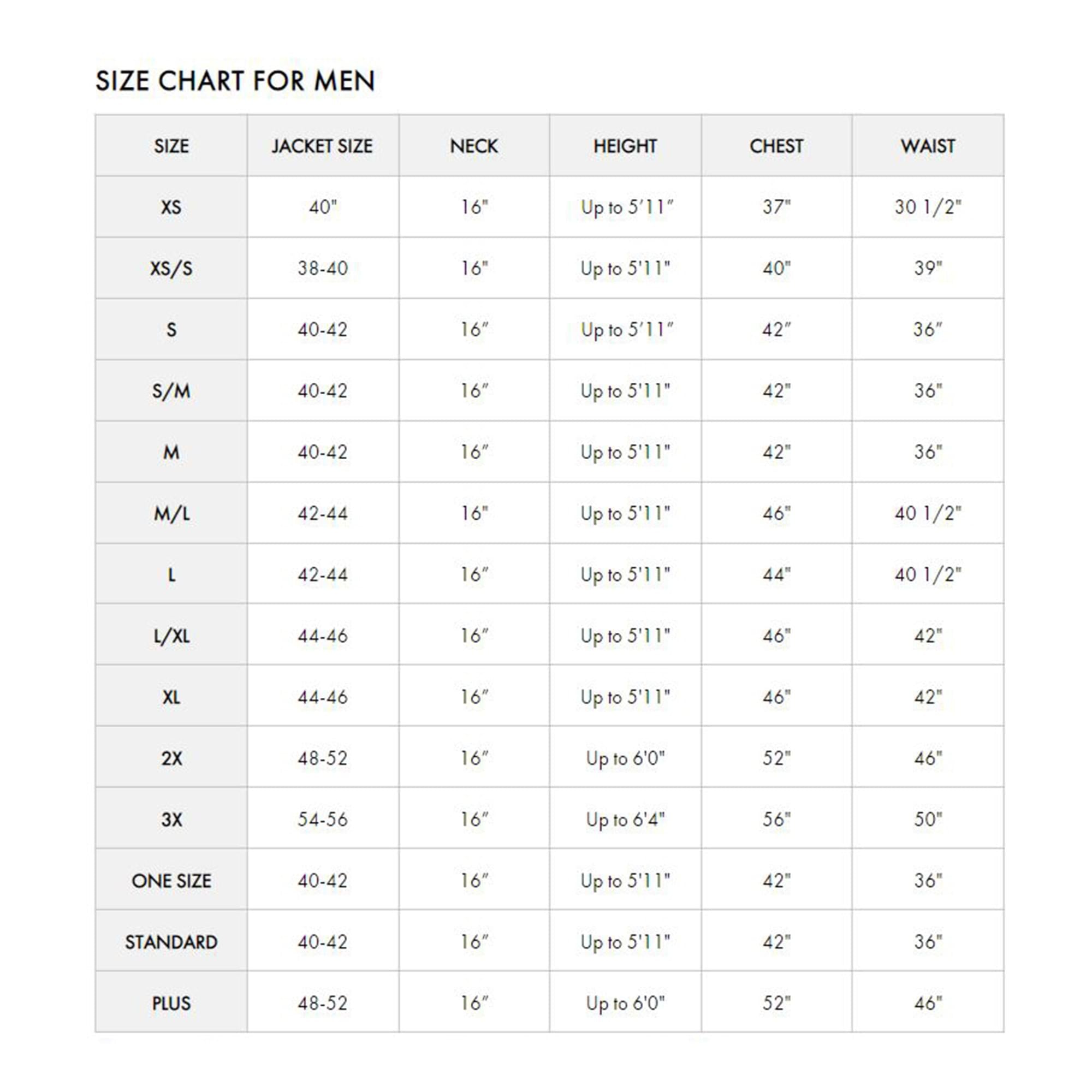Click the 54-56 jacket size cell

point(322,820)
